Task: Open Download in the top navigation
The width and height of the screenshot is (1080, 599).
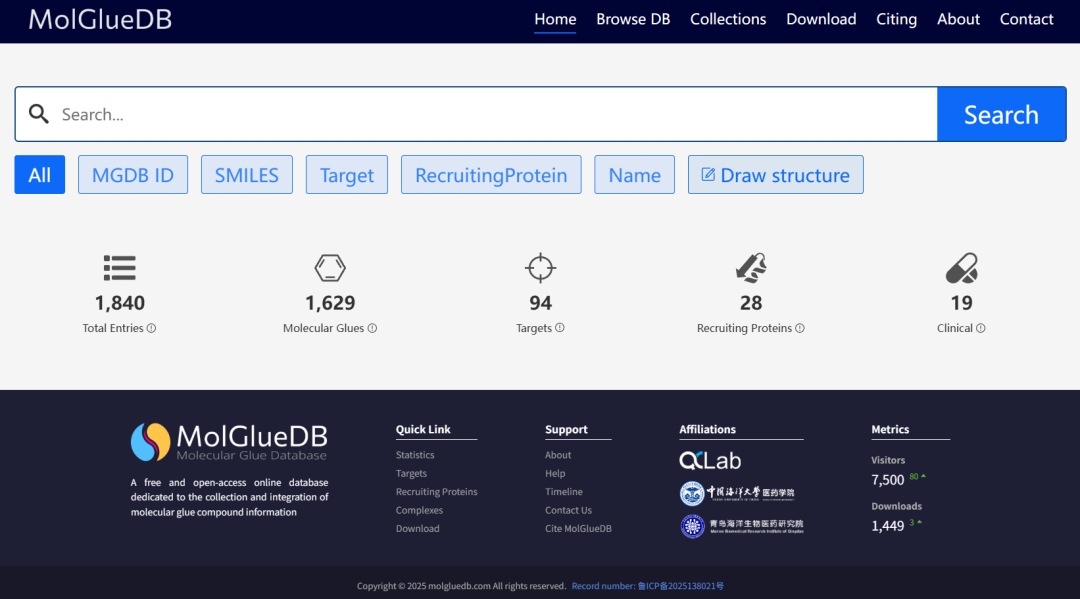Action: tap(821, 19)
